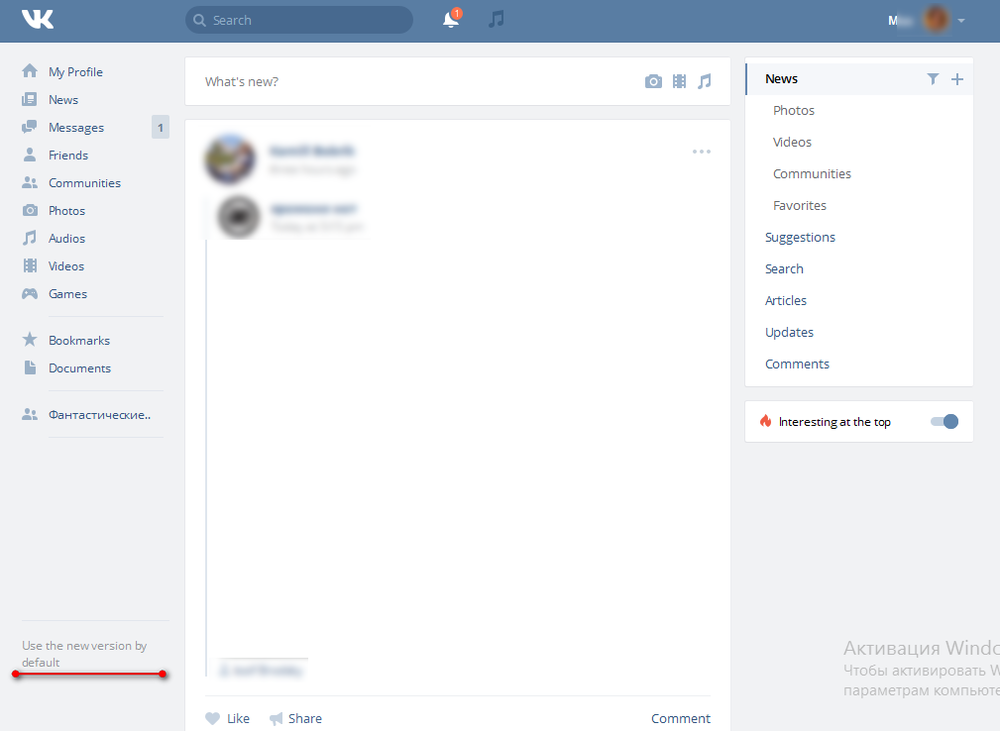Open the notifications bell
1000x731 pixels.
[x=451, y=20]
